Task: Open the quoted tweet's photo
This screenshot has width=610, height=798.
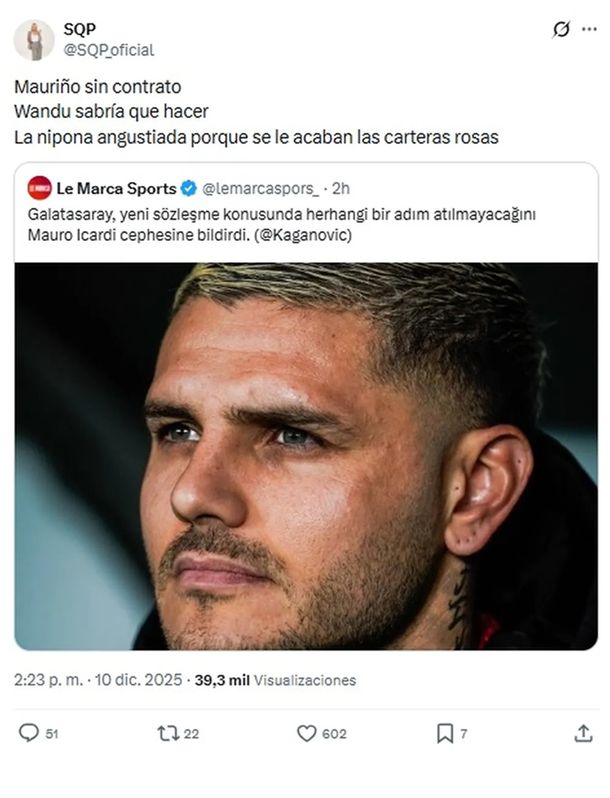Action: 306,456
